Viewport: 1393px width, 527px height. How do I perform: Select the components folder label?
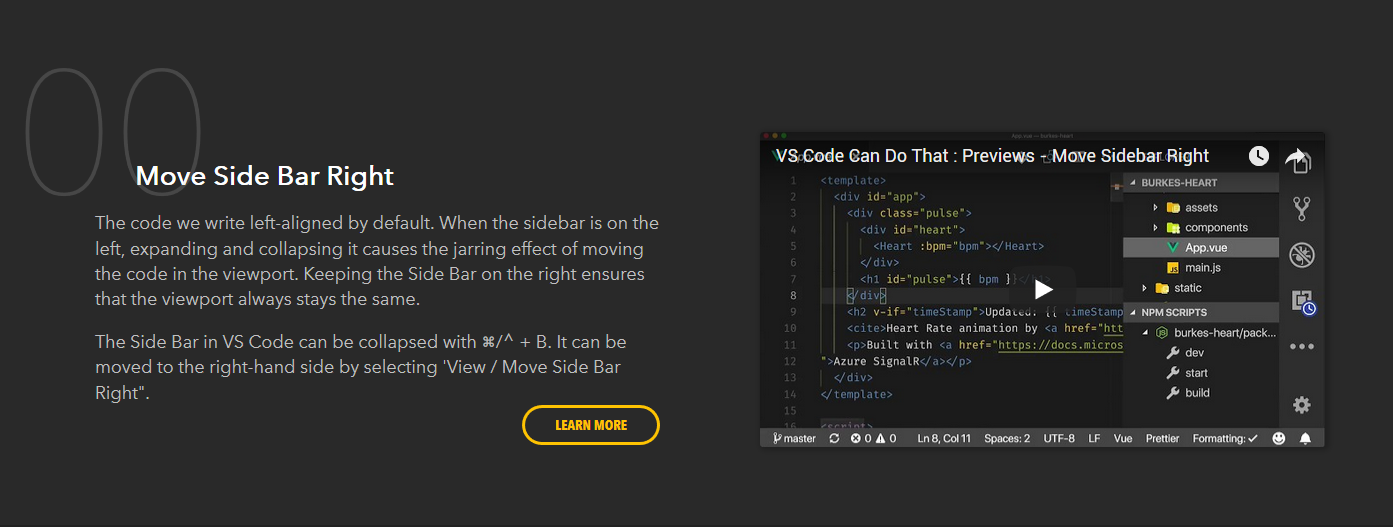1216,227
